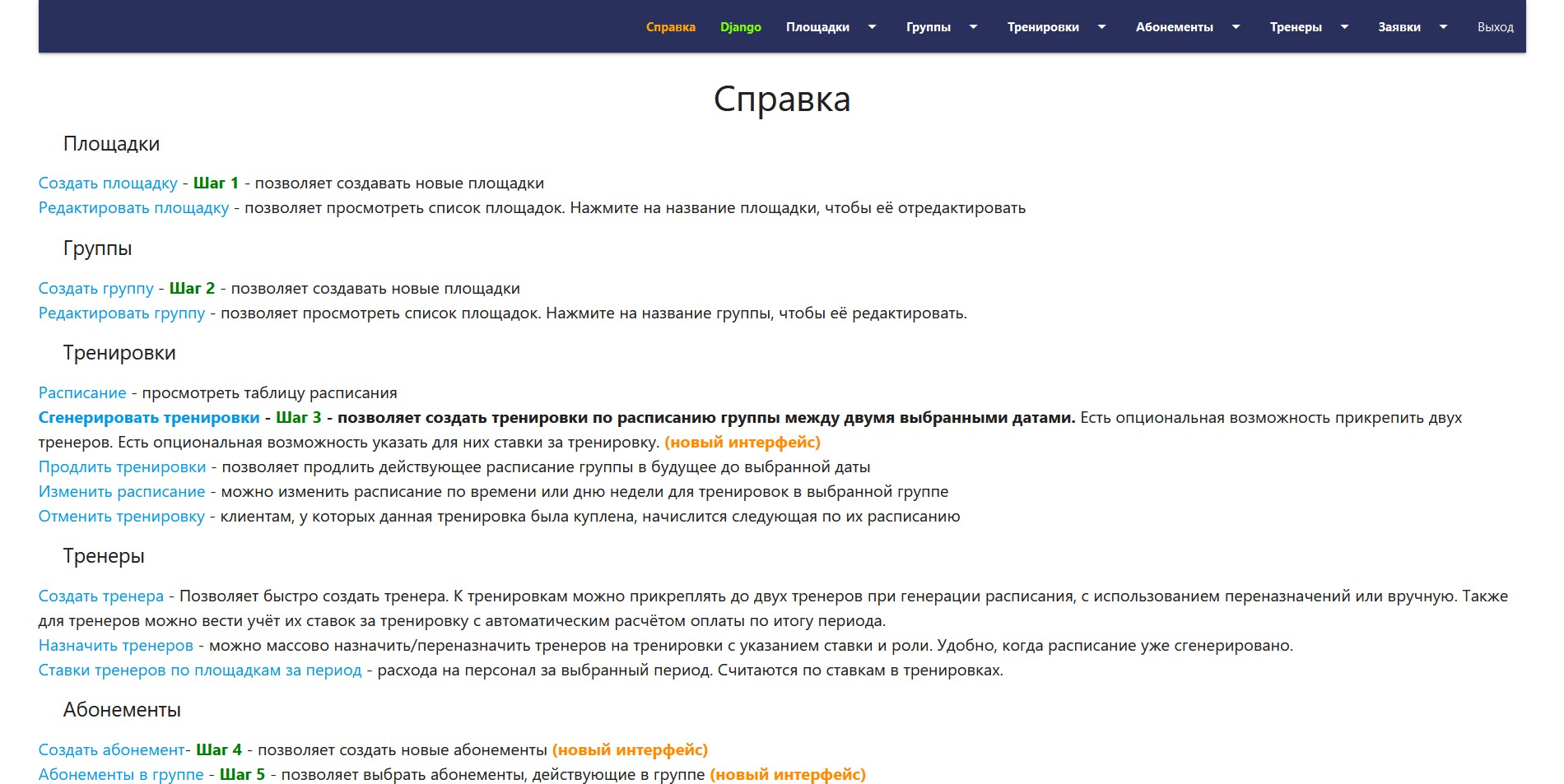Open the Абонементы в группе link
Image resolution: width=1564 pixels, height=784 pixels.
pos(121,775)
